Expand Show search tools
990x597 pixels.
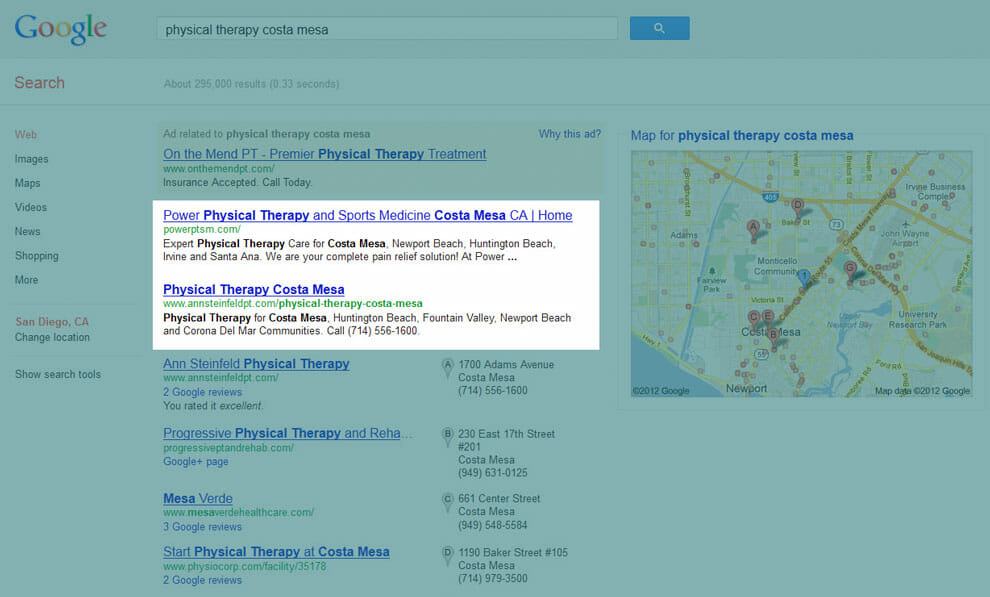pos(58,374)
